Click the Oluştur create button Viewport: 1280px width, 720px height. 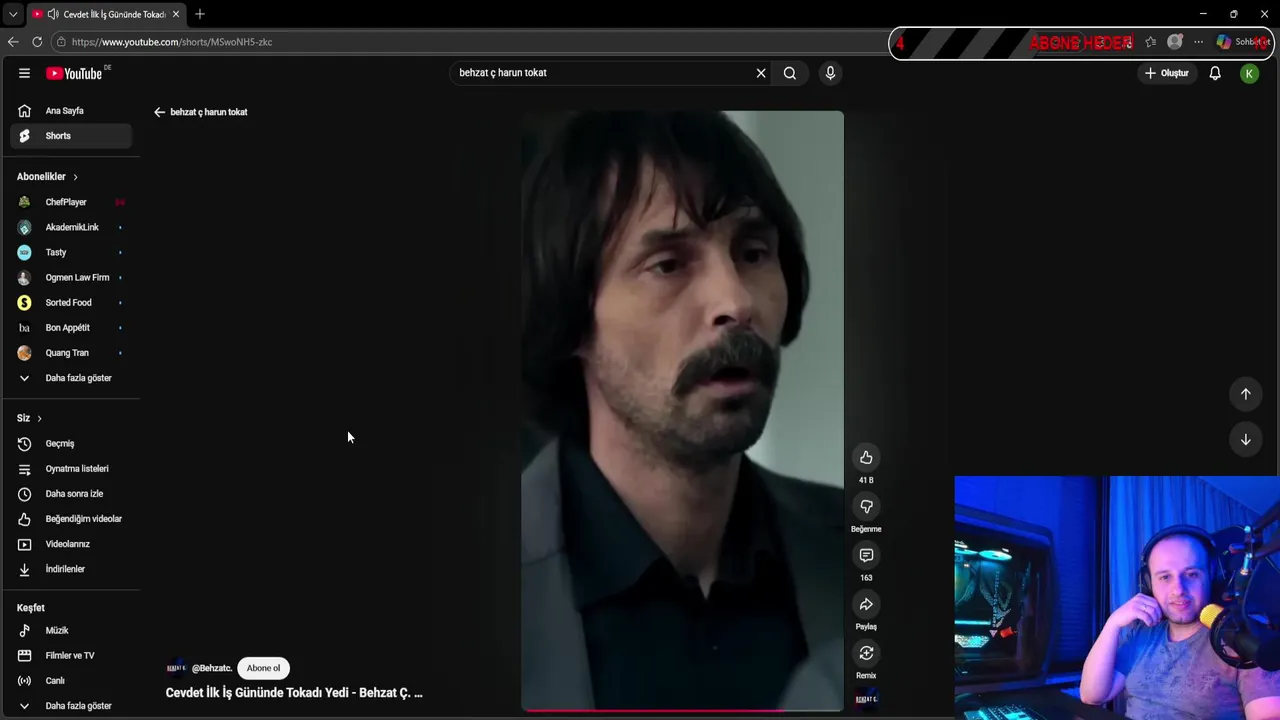tap(1167, 73)
